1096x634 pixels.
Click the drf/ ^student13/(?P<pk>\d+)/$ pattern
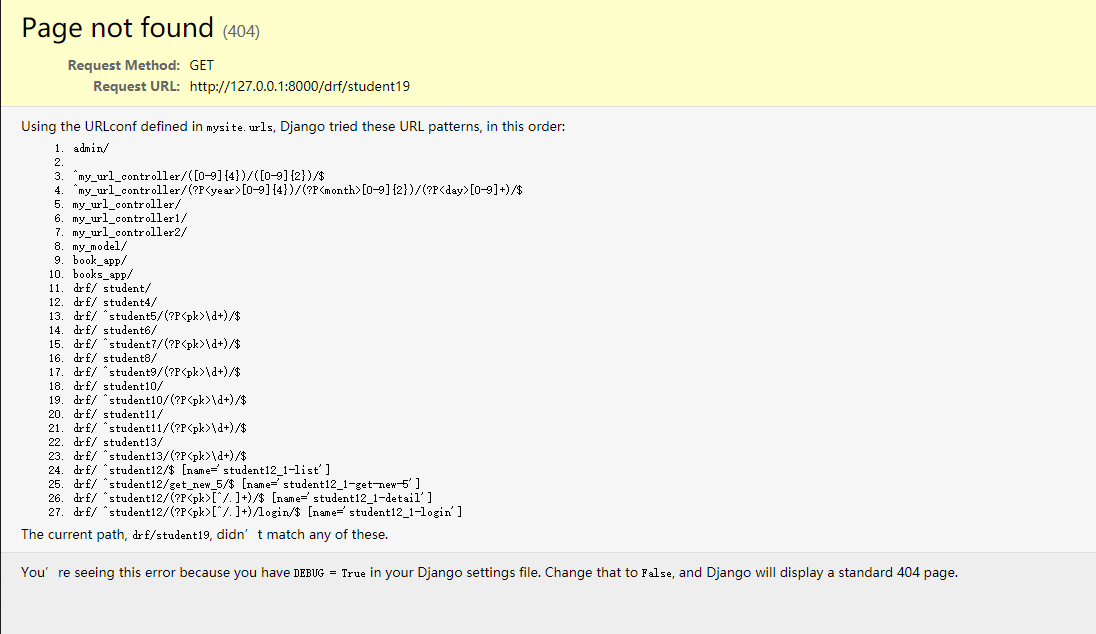coord(160,456)
